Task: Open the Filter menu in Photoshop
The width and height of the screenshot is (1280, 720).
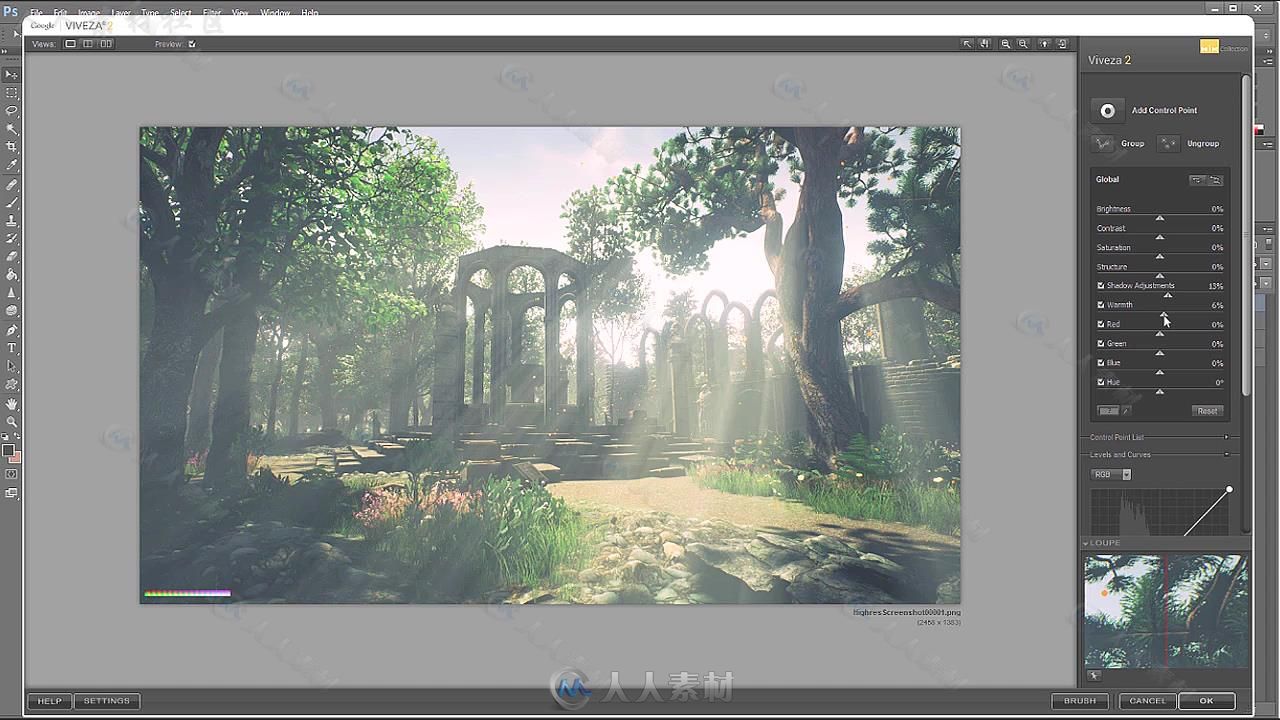Action: [x=212, y=13]
